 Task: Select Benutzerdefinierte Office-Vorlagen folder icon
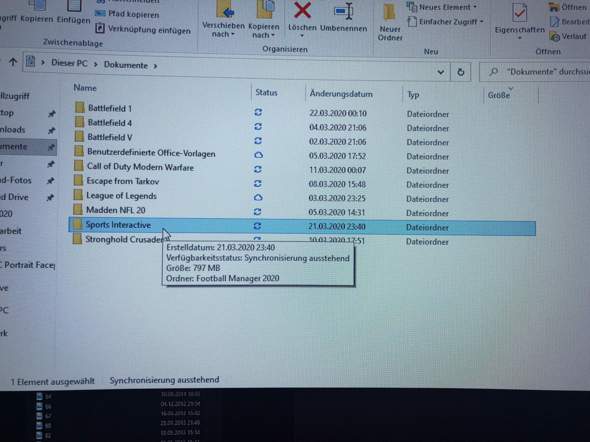[x=79, y=151]
